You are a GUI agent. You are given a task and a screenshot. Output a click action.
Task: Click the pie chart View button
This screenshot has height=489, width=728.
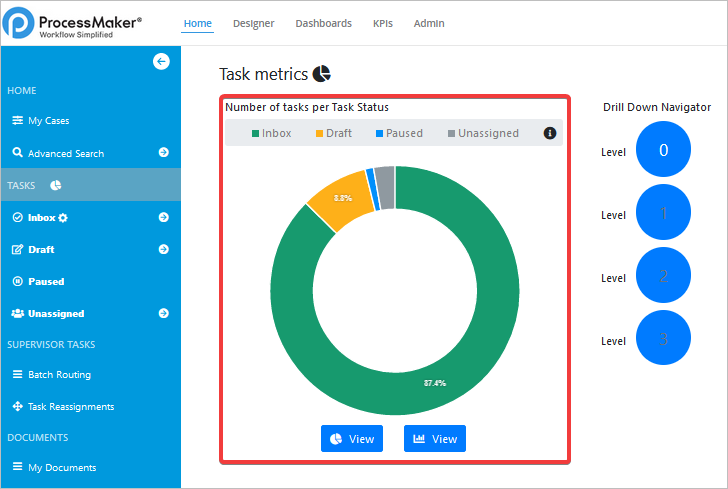[x=351, y=439]
